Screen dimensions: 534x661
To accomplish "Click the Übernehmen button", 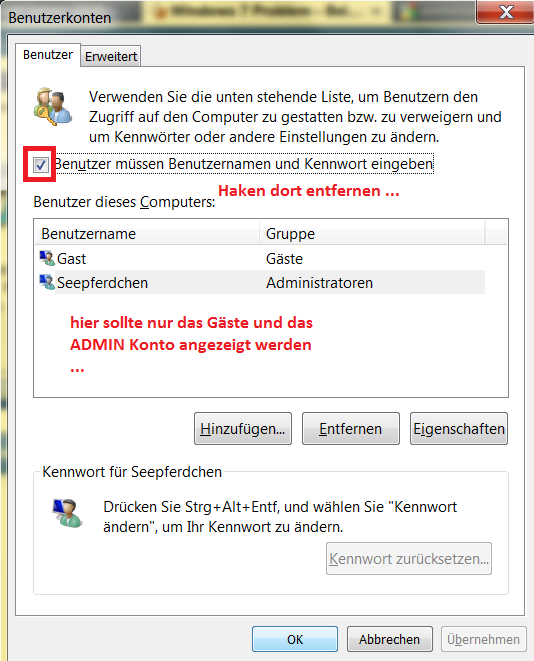I will pos(483,639).
